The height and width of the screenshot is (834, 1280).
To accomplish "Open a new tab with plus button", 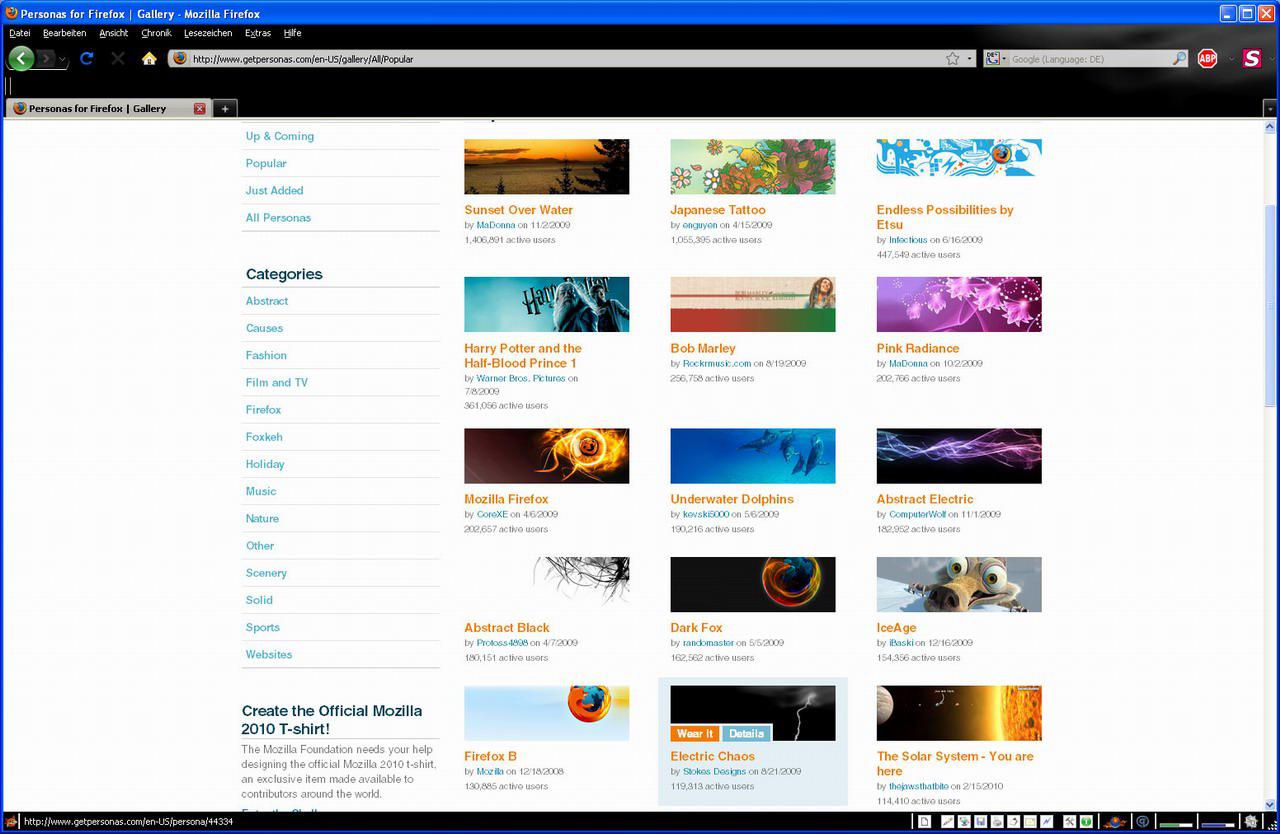I will click(x=225, y=108).
